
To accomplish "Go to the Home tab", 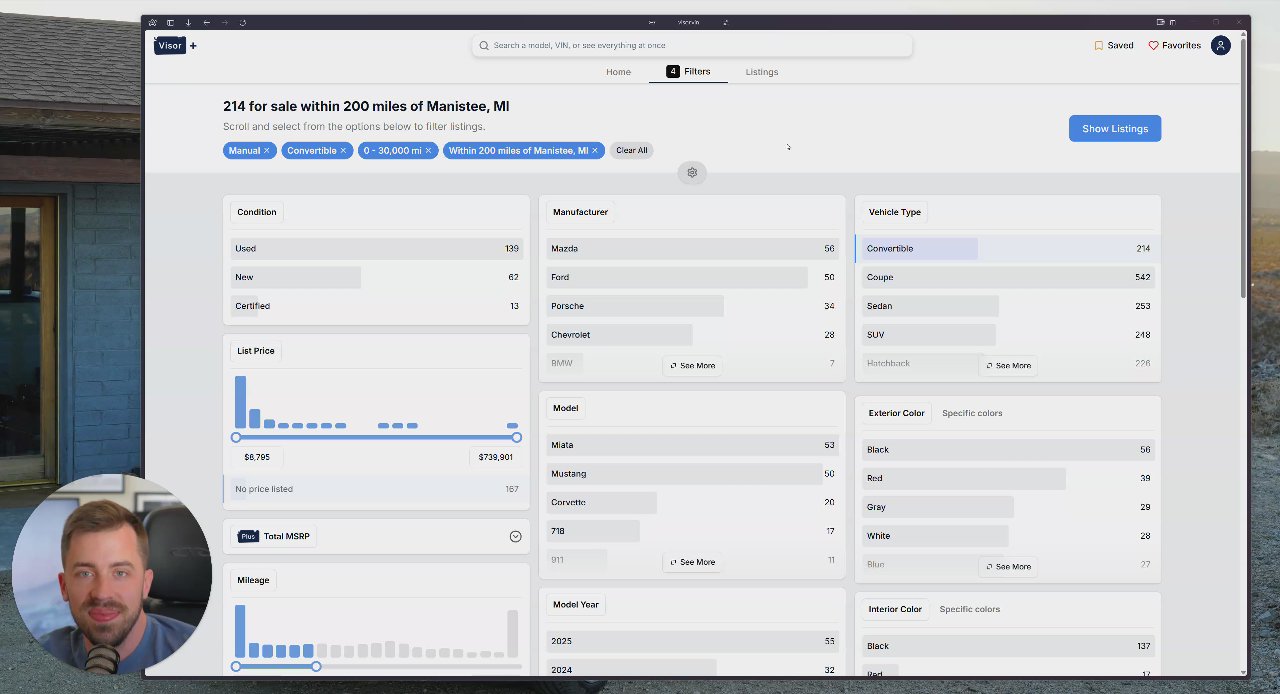I will (618, 72).
